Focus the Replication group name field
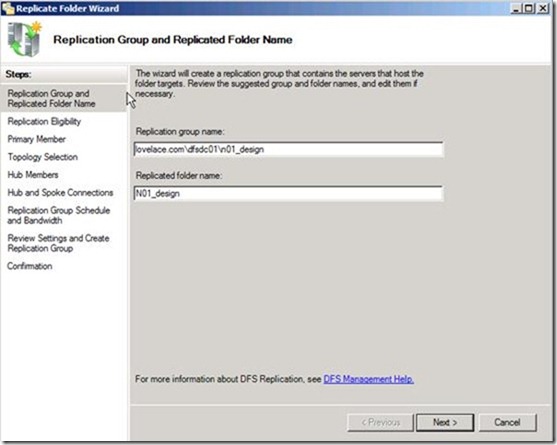The width and height of the screenshot is (557, 445). [288, 149]
